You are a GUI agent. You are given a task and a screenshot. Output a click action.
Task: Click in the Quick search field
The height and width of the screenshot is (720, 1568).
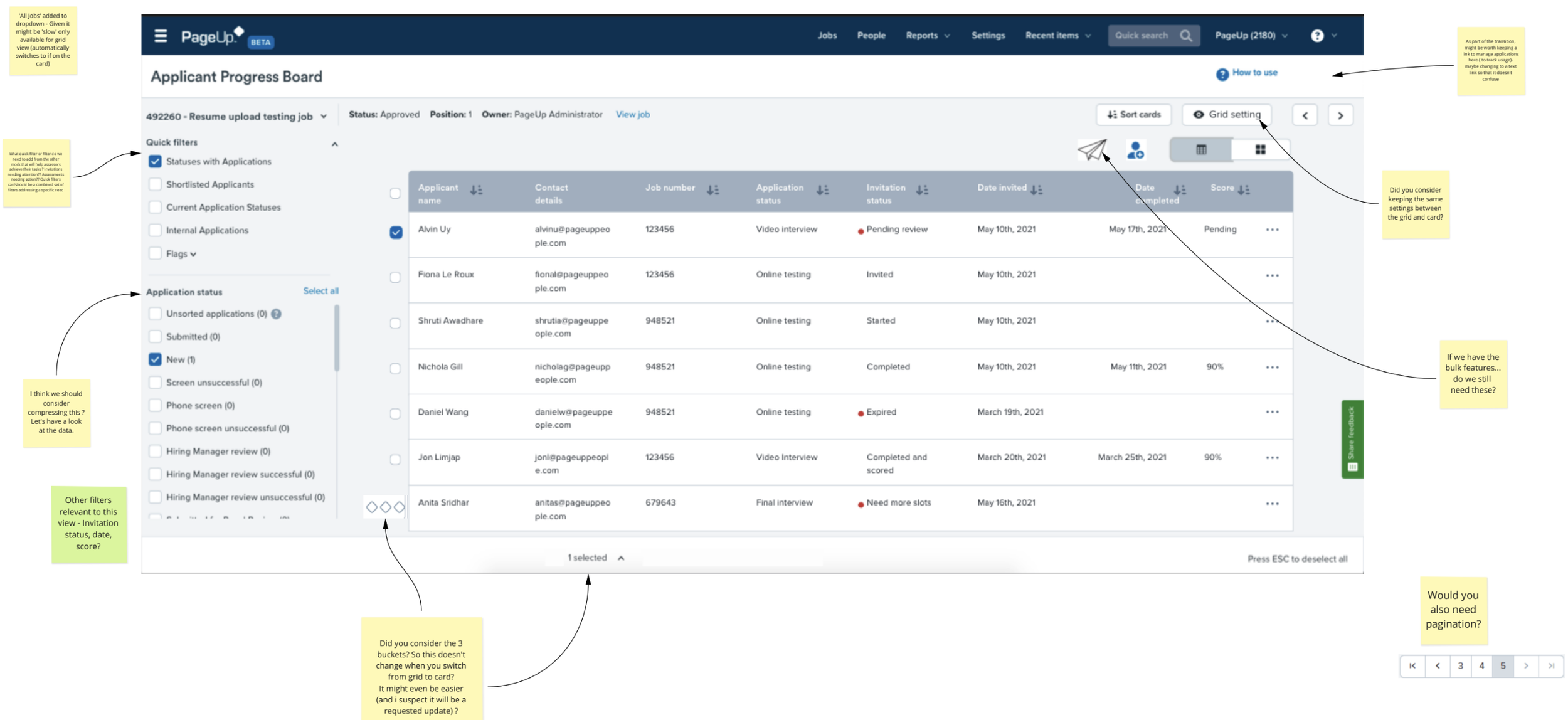point(1143,36)
